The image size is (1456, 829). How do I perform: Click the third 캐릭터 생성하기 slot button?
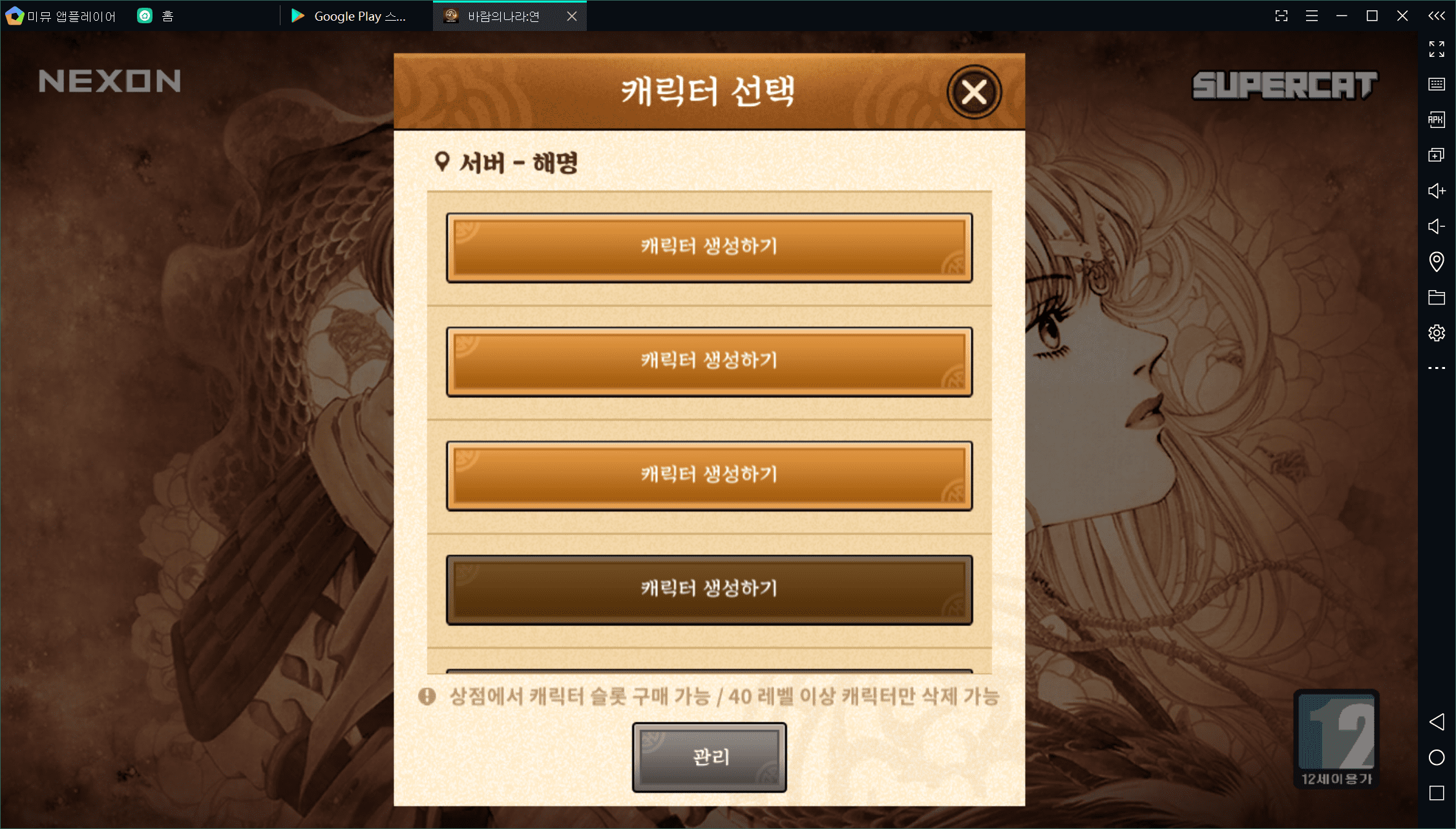click(x=709, y=476)
